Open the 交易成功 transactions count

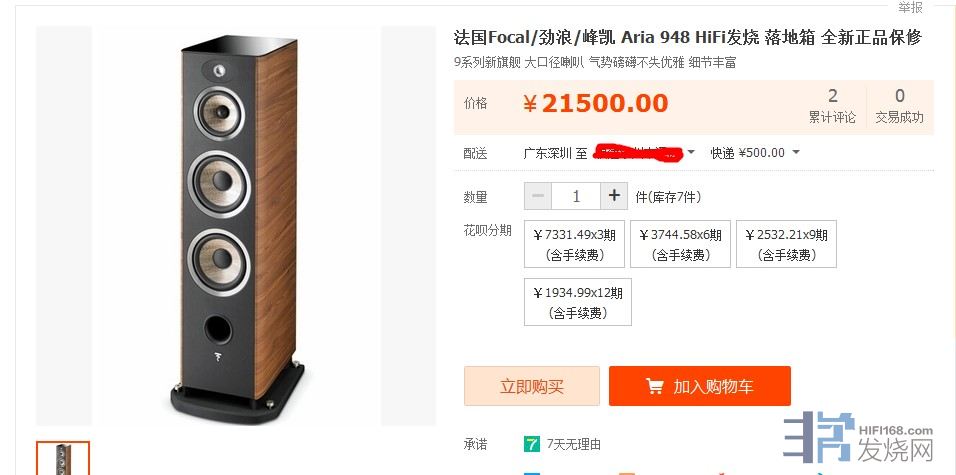[x=899, y=105]
